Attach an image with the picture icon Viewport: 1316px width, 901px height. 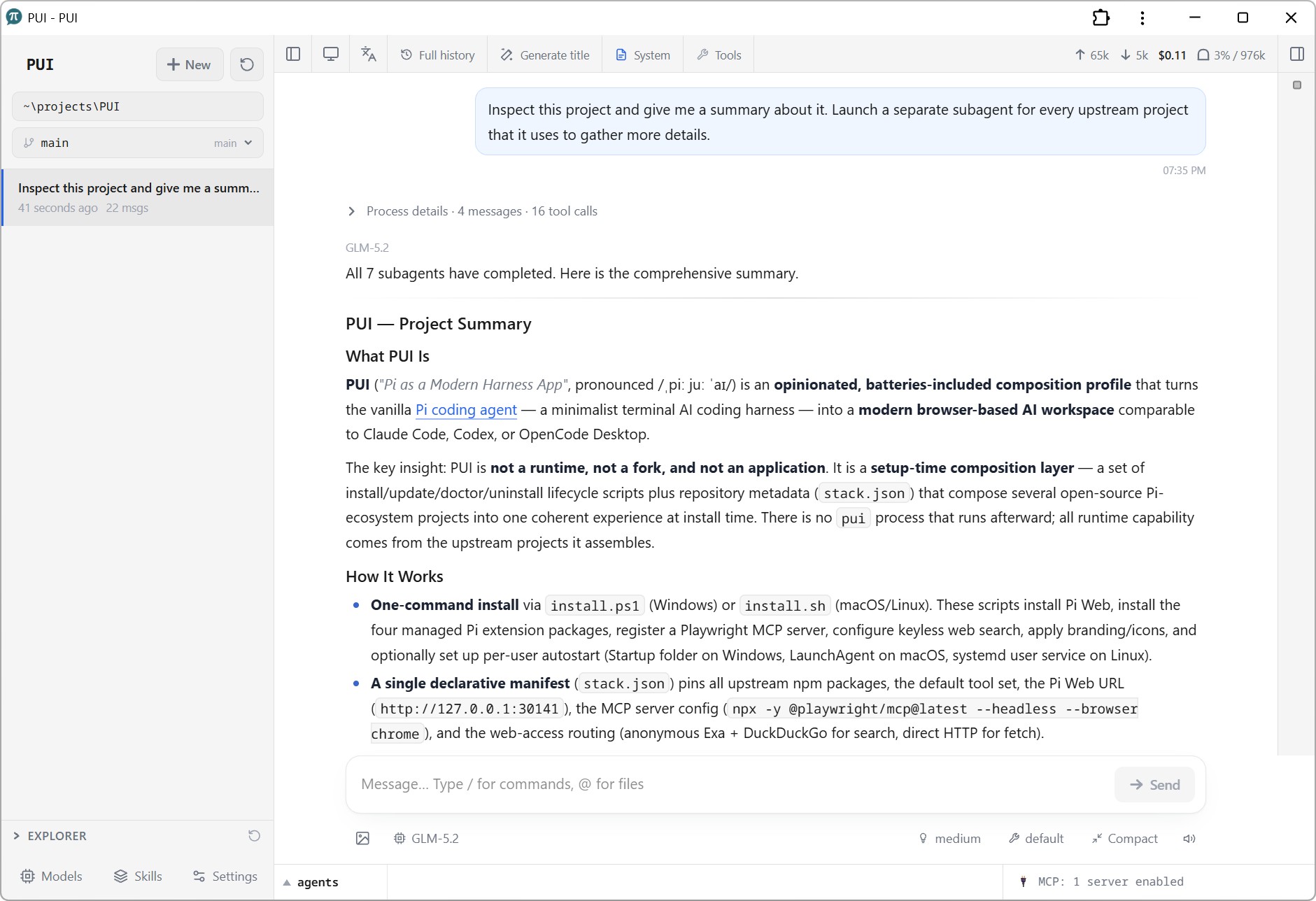362,839
